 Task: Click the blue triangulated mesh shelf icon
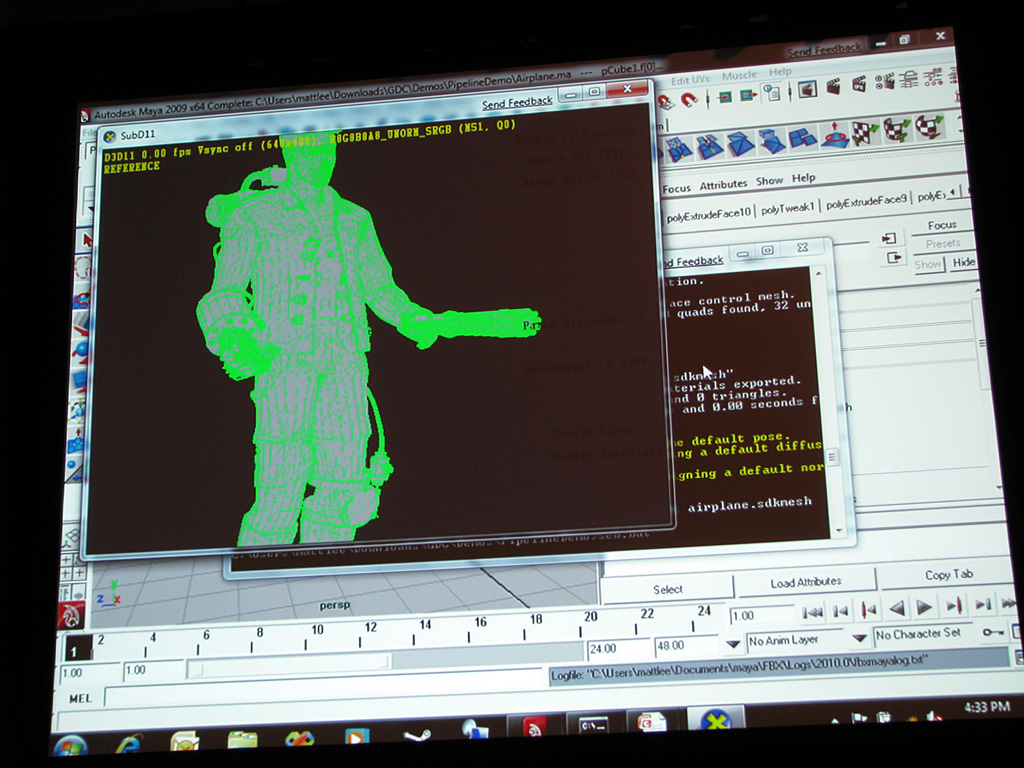pos(740,144)
